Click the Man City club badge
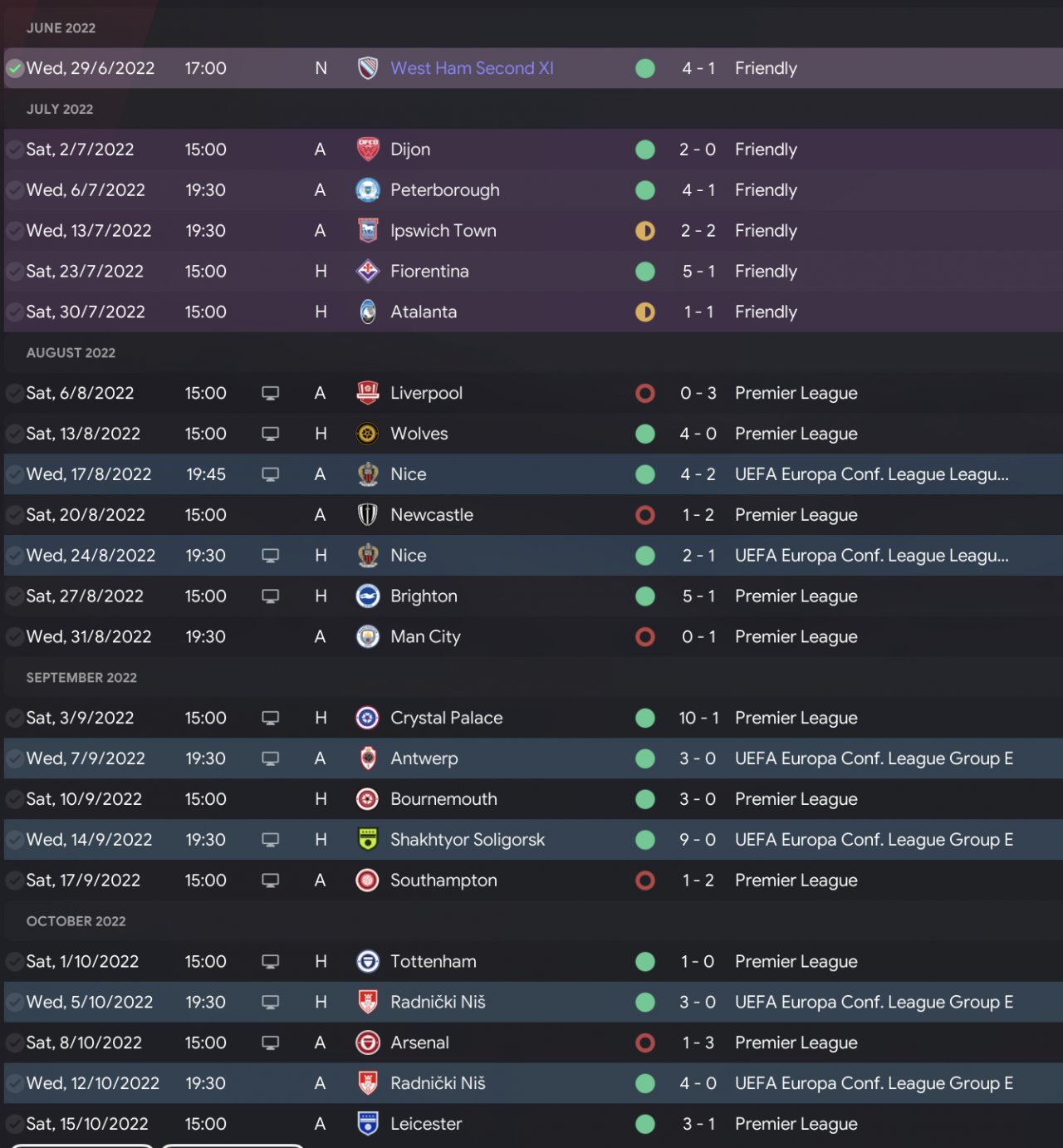 click(x=367, y=636)
